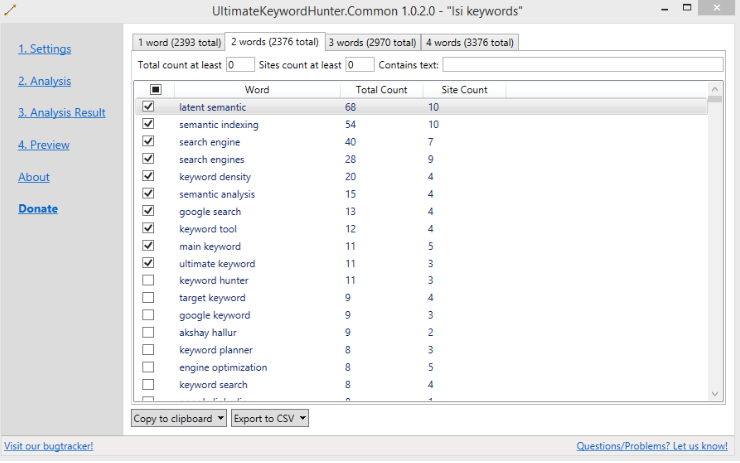Select the keyword density row text
The height and width of the screenshot is (463, 740).
(215, 177)
